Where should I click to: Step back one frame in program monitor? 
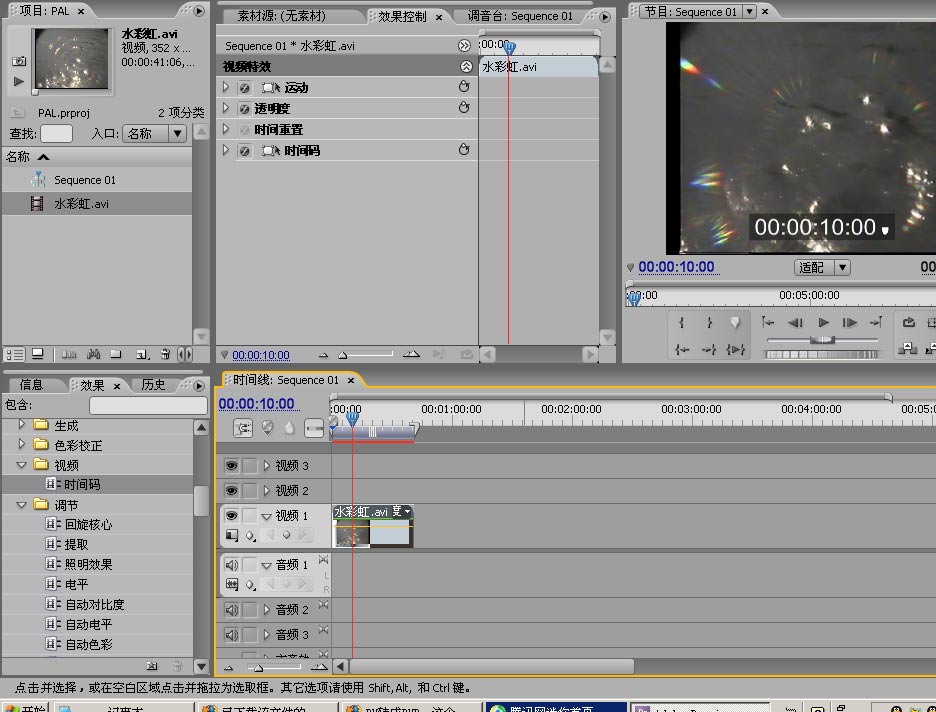[795, 323]
